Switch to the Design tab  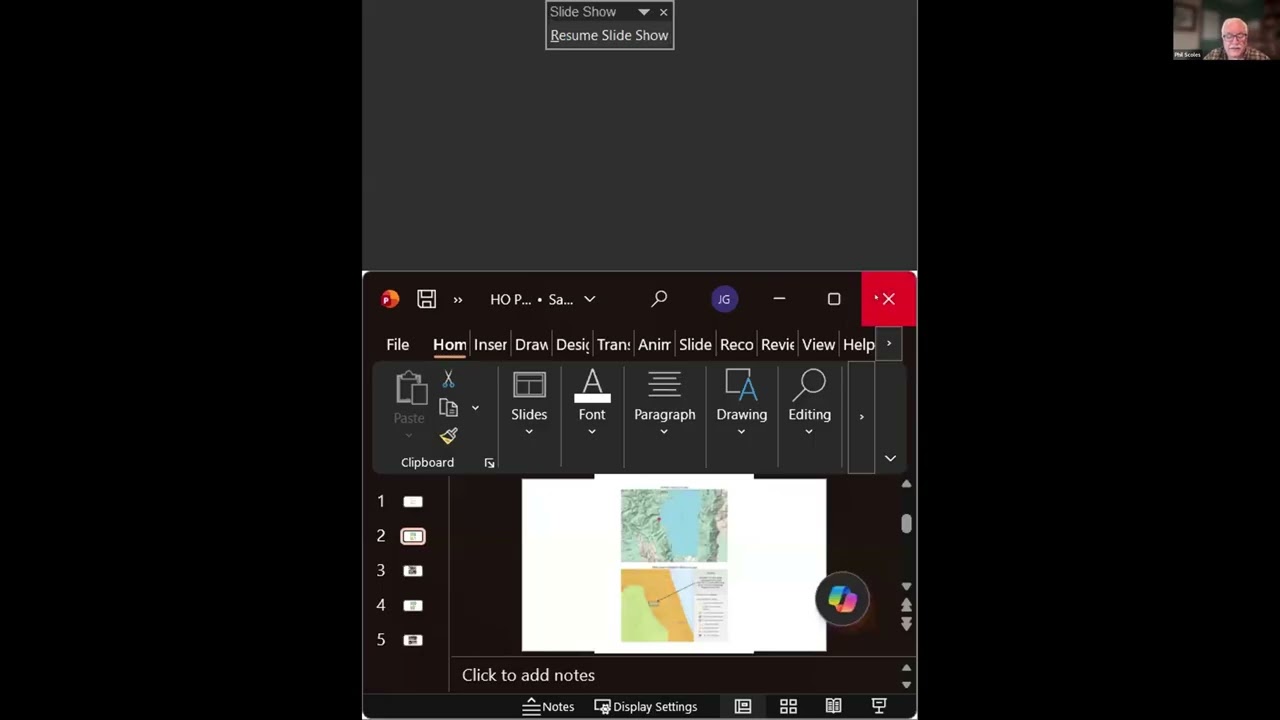click(x=572, y=344)
